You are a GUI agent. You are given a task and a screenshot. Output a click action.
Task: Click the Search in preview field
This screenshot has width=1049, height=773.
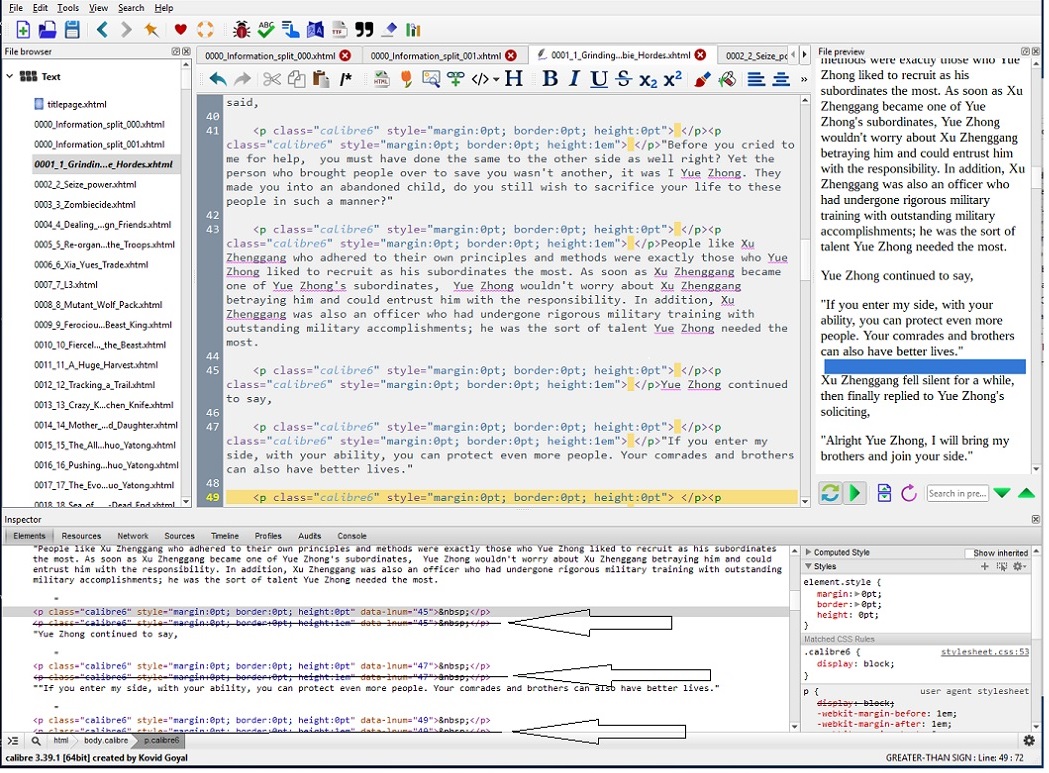(956, 492)
